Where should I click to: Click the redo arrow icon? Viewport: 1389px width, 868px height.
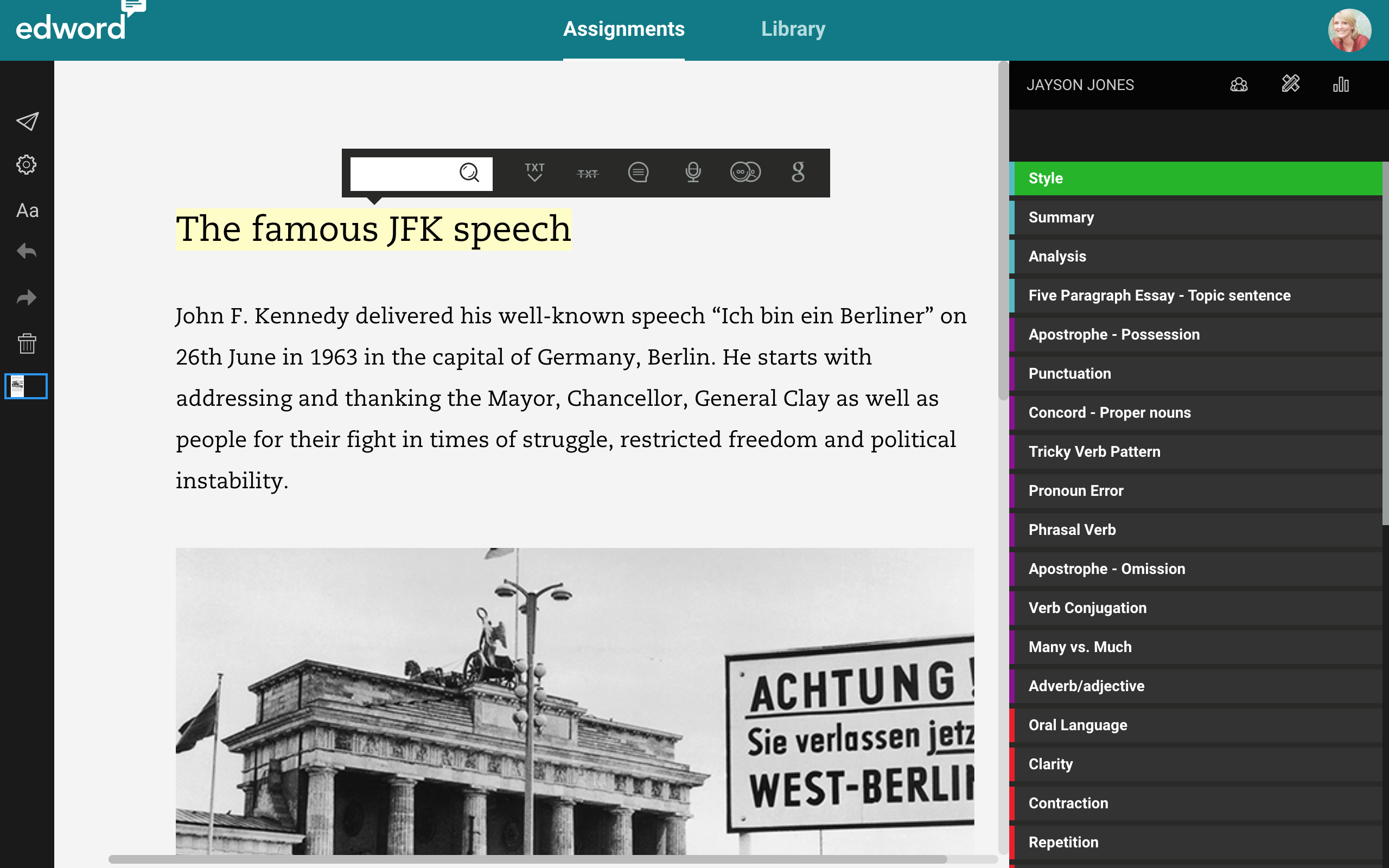[27, 297]
